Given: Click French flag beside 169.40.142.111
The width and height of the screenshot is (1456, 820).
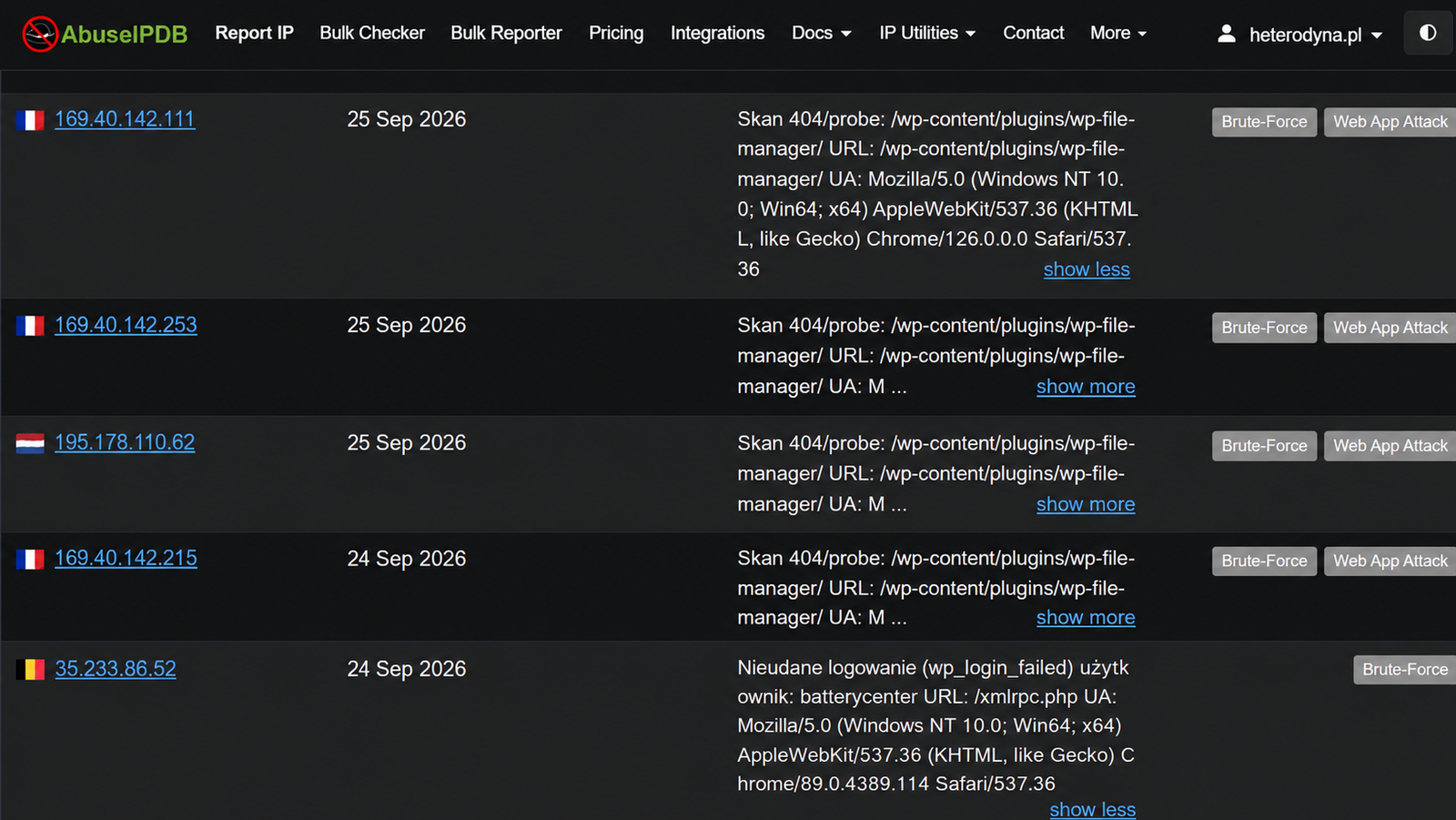Looking at the screenshot, I should 30,120.
